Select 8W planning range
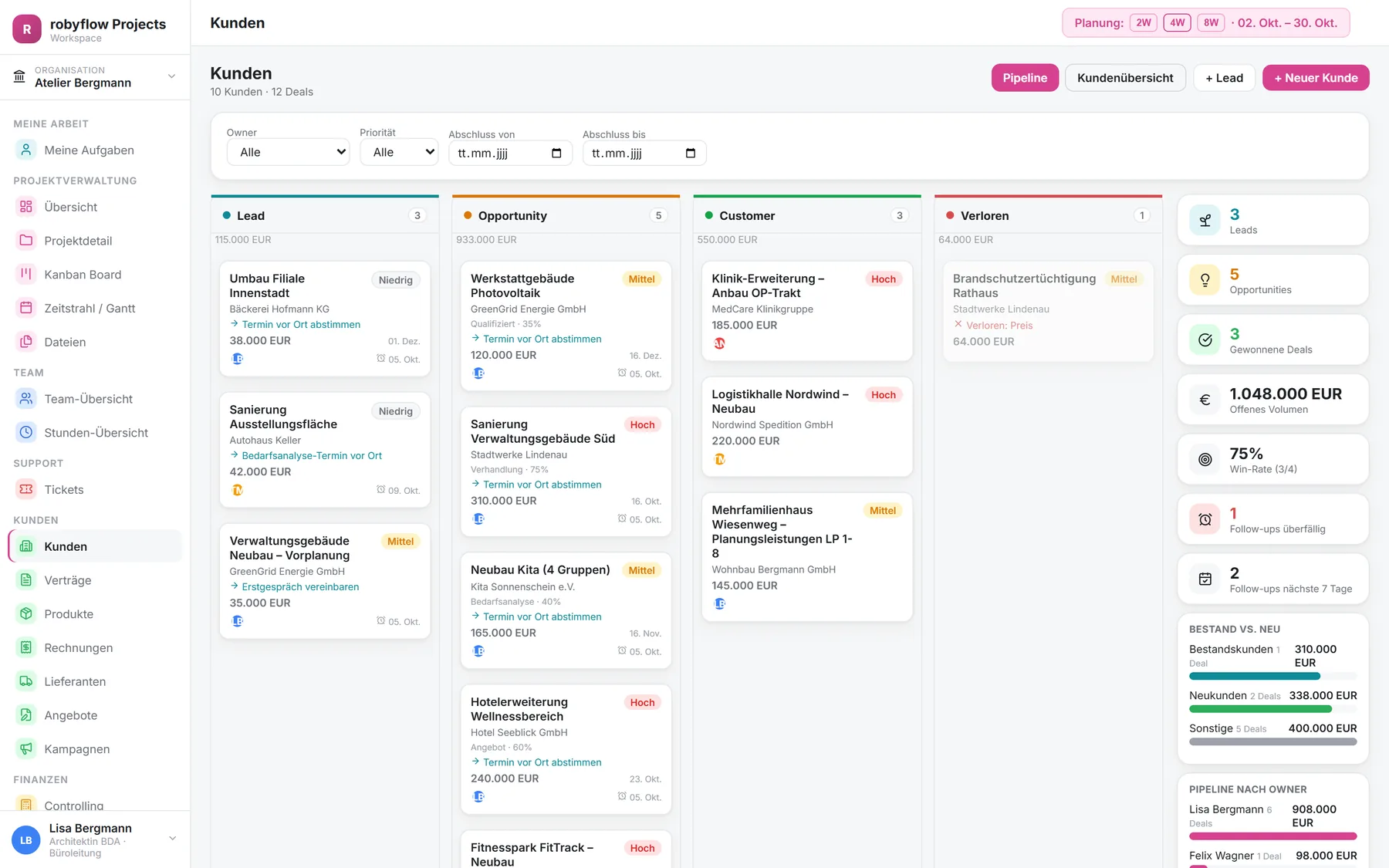This screenshot has width=1389, height=868. click(x=1211, y=22)
